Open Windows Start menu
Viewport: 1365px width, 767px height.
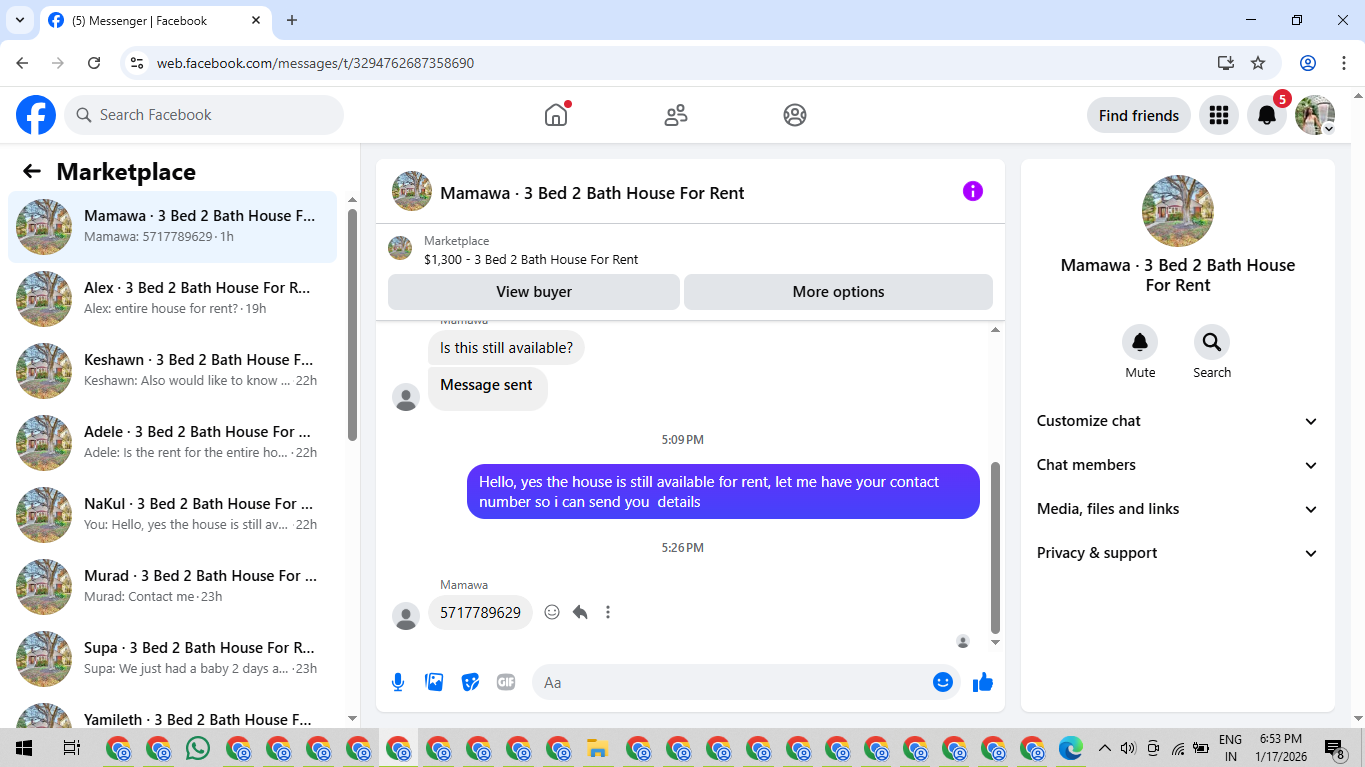click(x=23, y=748)
